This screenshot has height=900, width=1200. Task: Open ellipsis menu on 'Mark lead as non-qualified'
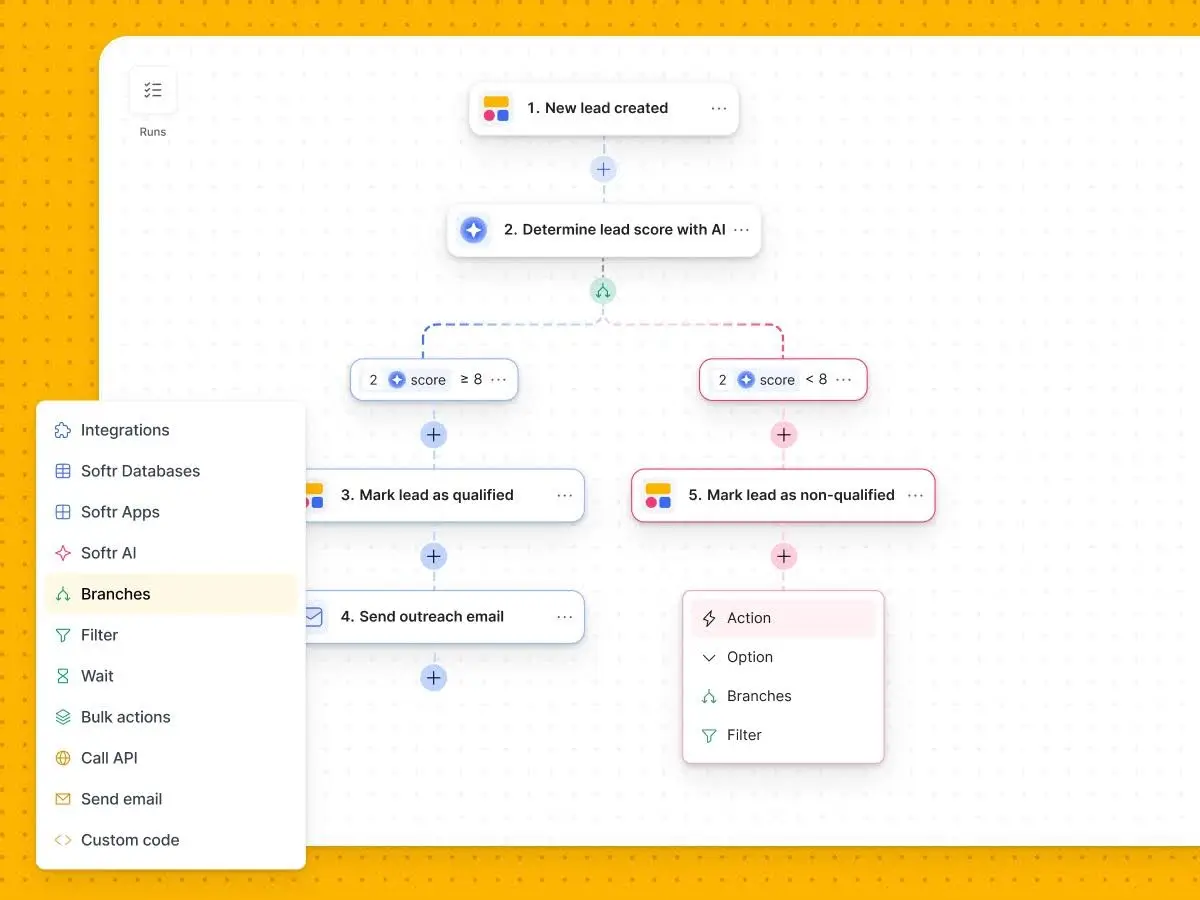915,495
